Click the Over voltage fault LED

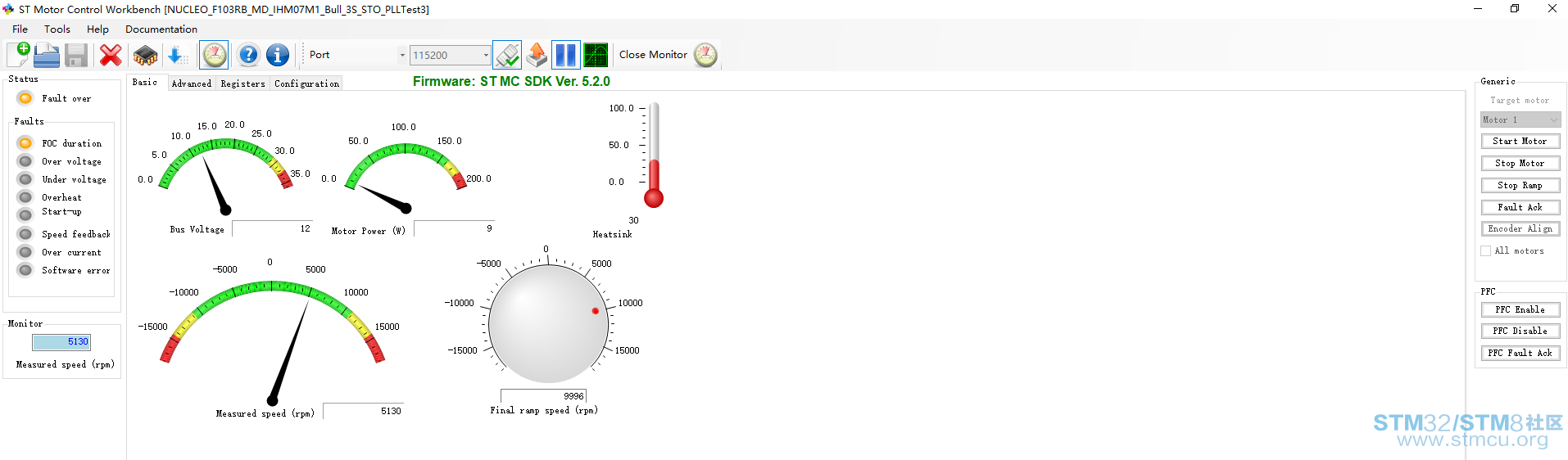(x=25, y=161)
